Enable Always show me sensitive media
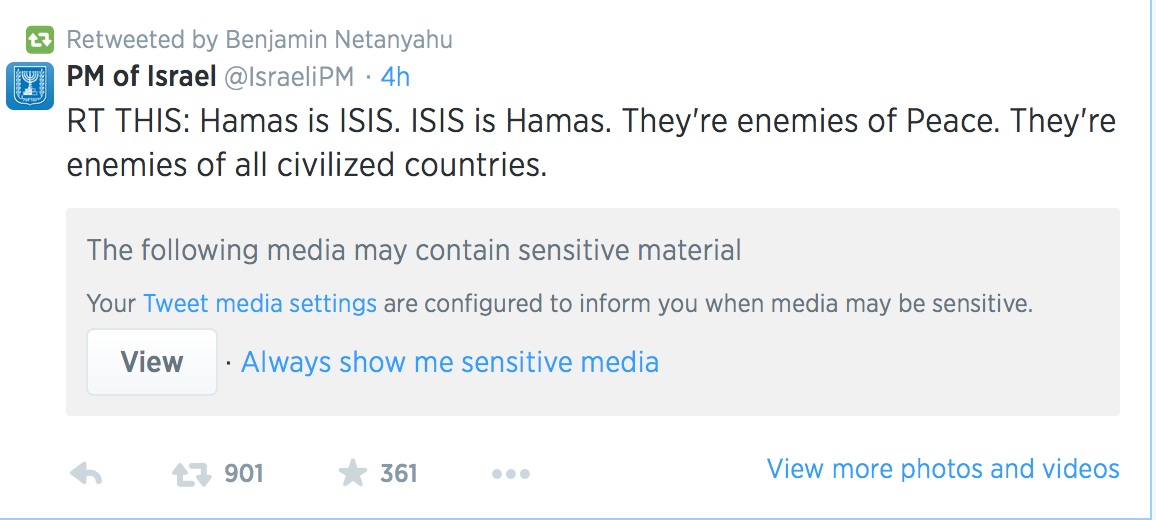1156x520 pixels. [x=450, y=362]
